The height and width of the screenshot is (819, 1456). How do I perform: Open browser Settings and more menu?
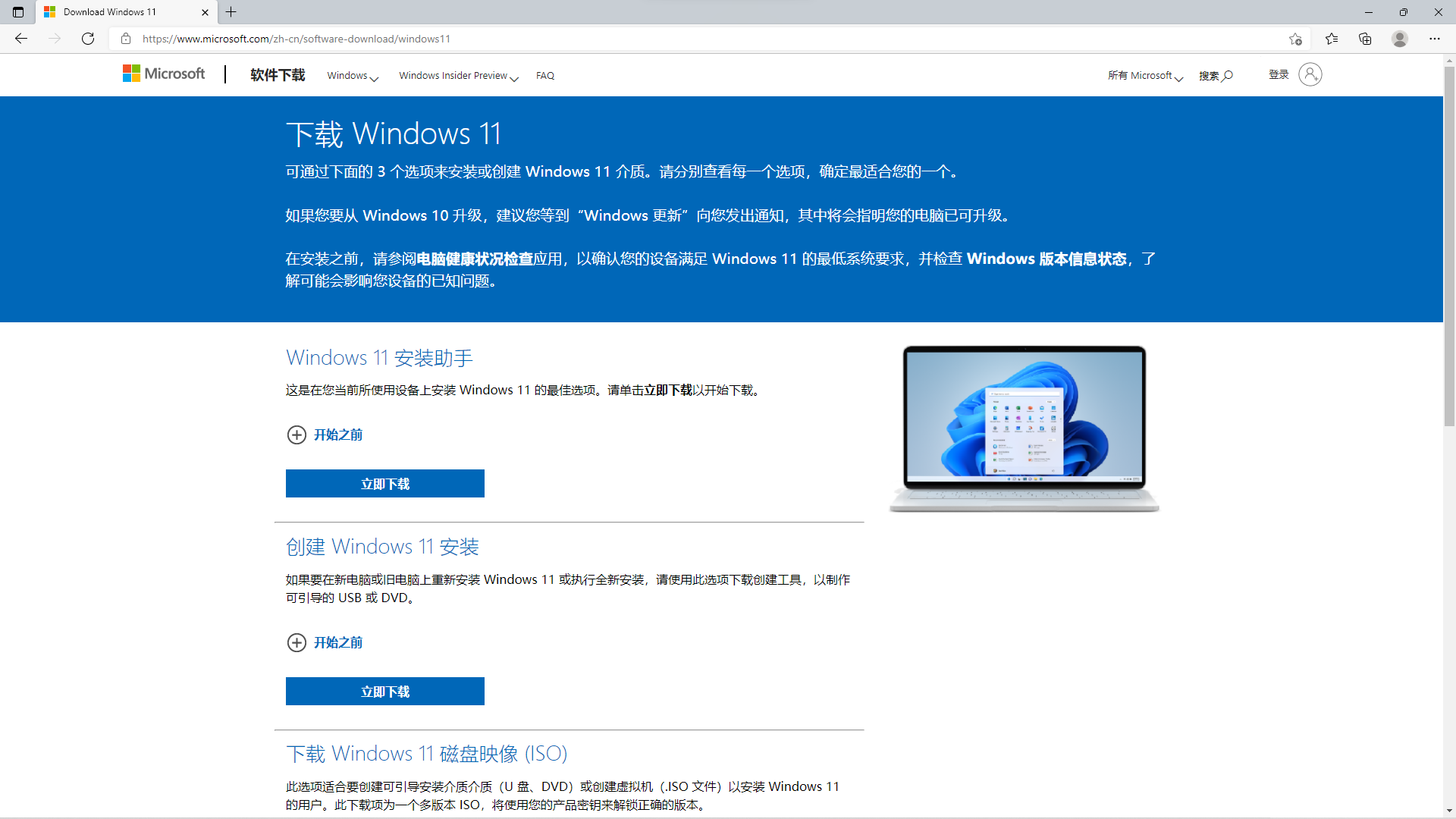1435,39
